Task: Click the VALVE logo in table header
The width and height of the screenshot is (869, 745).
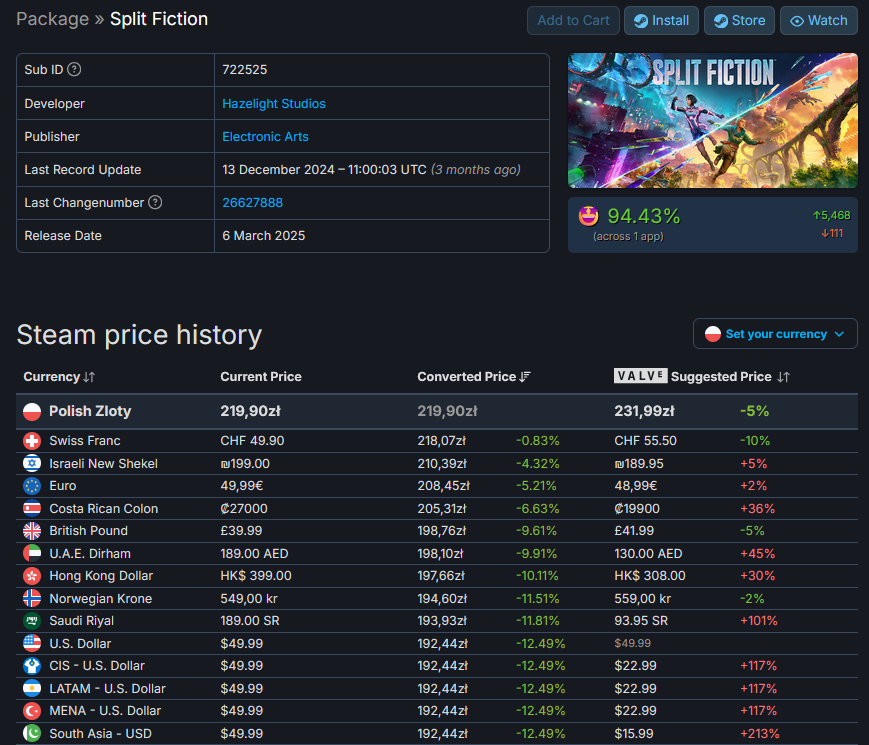Action: [x=640, y=376]
